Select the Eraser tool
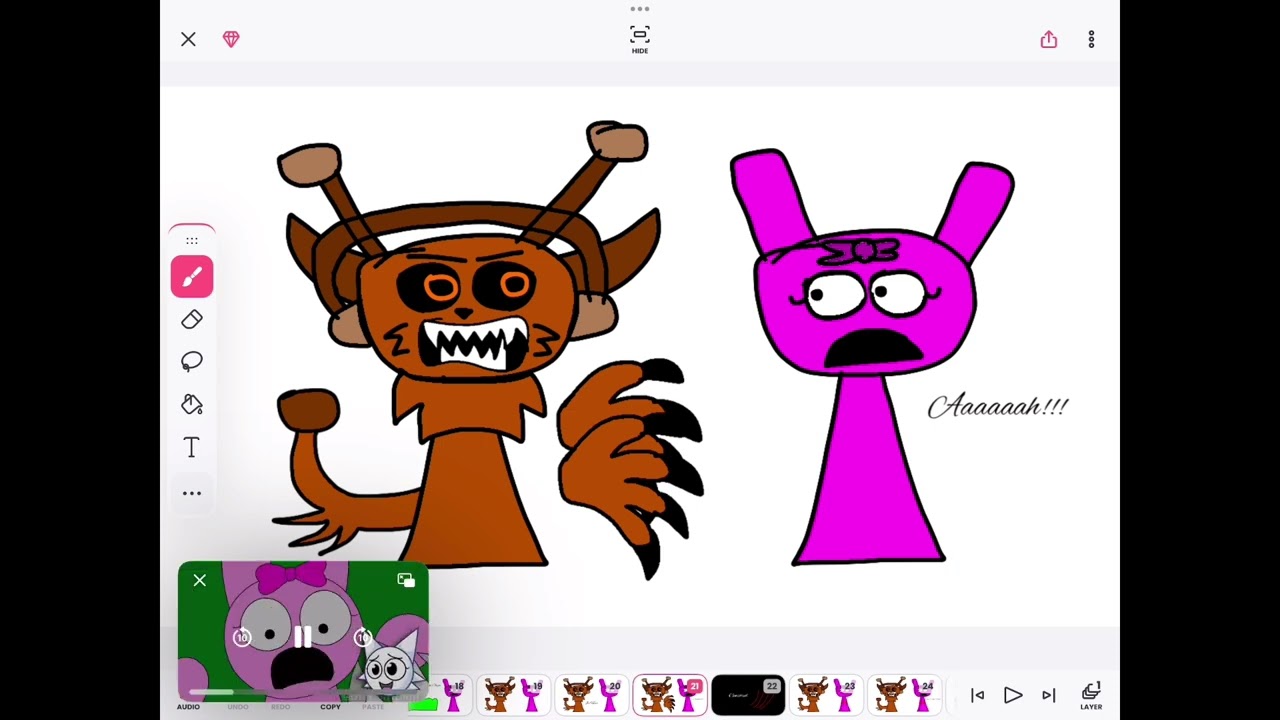1280x720 pixels. tap(192, 319)
